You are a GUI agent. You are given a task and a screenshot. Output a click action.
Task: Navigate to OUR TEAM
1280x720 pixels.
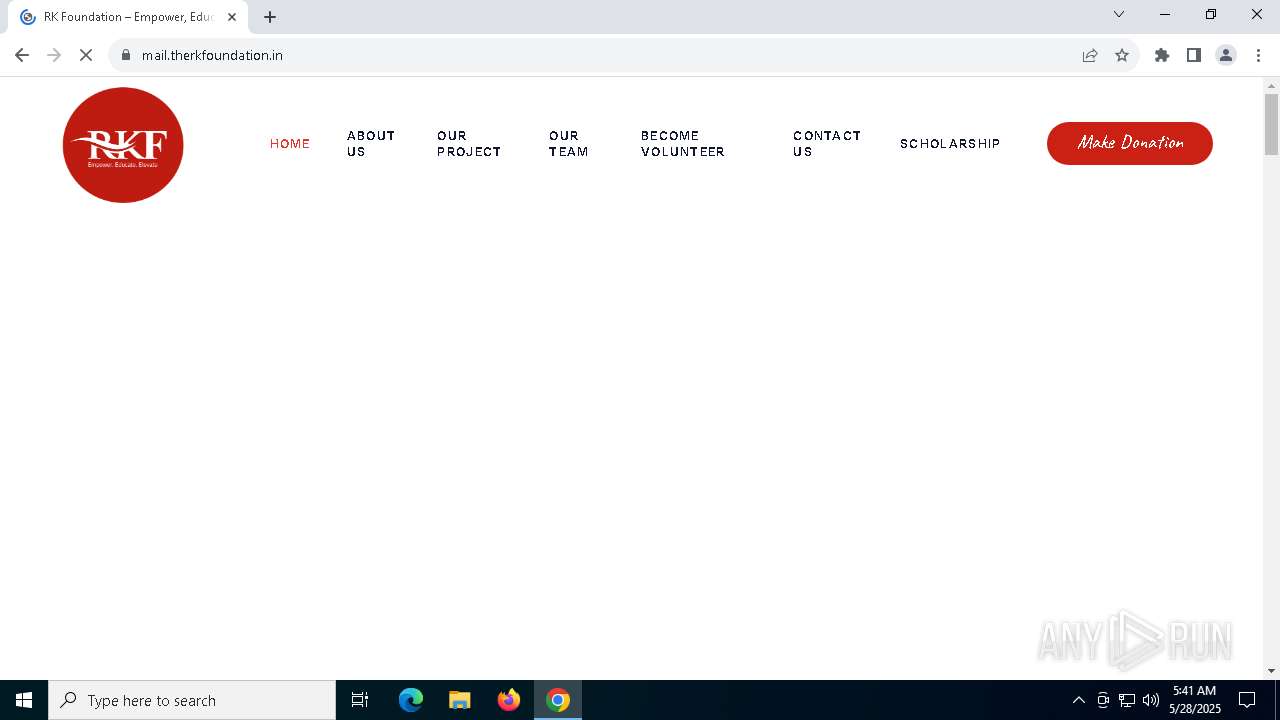pyautogui.click(x=568, y=144)
